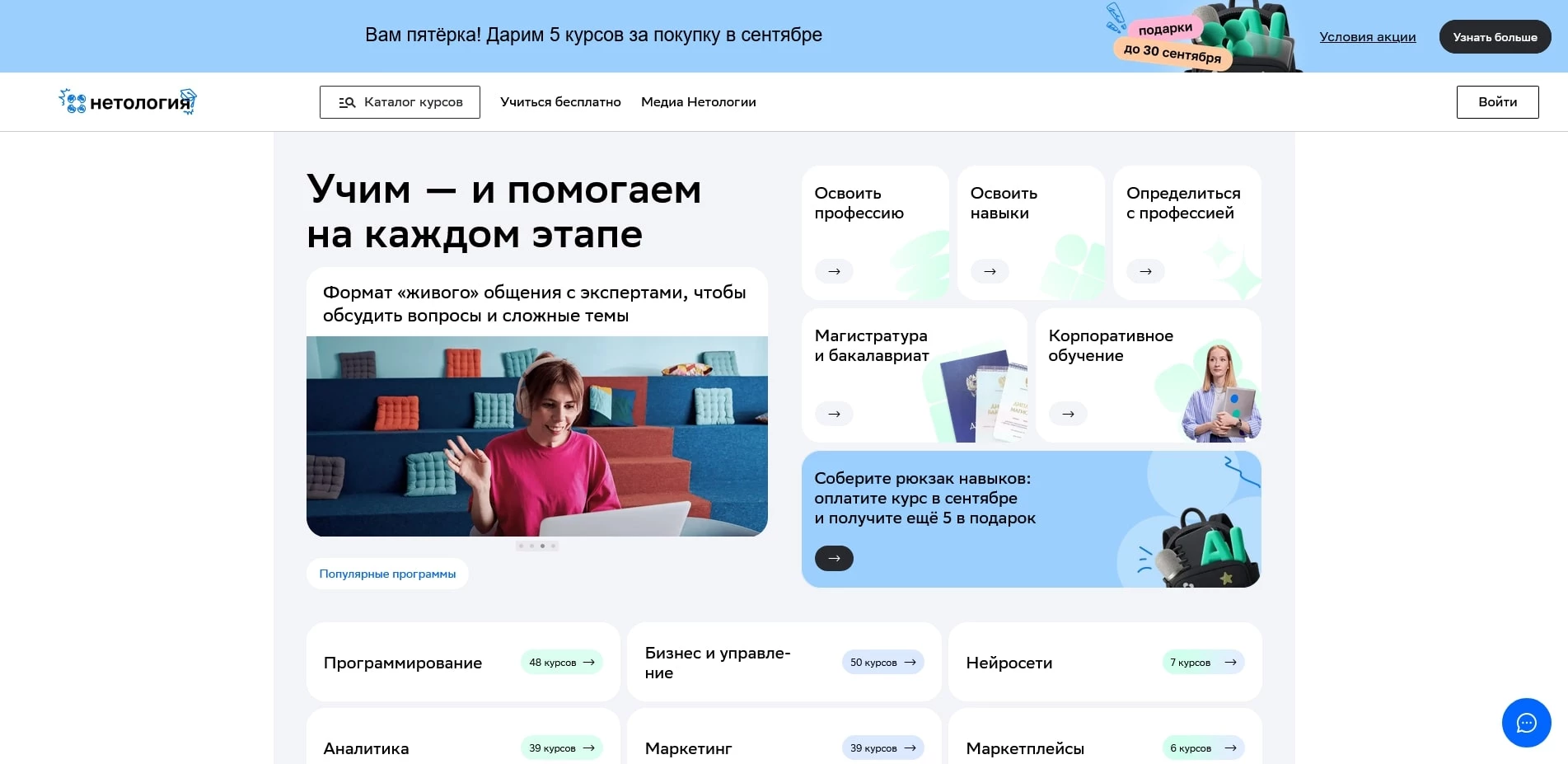Open Магистратура и бакалавриат via its arrow

pos(834,414)
